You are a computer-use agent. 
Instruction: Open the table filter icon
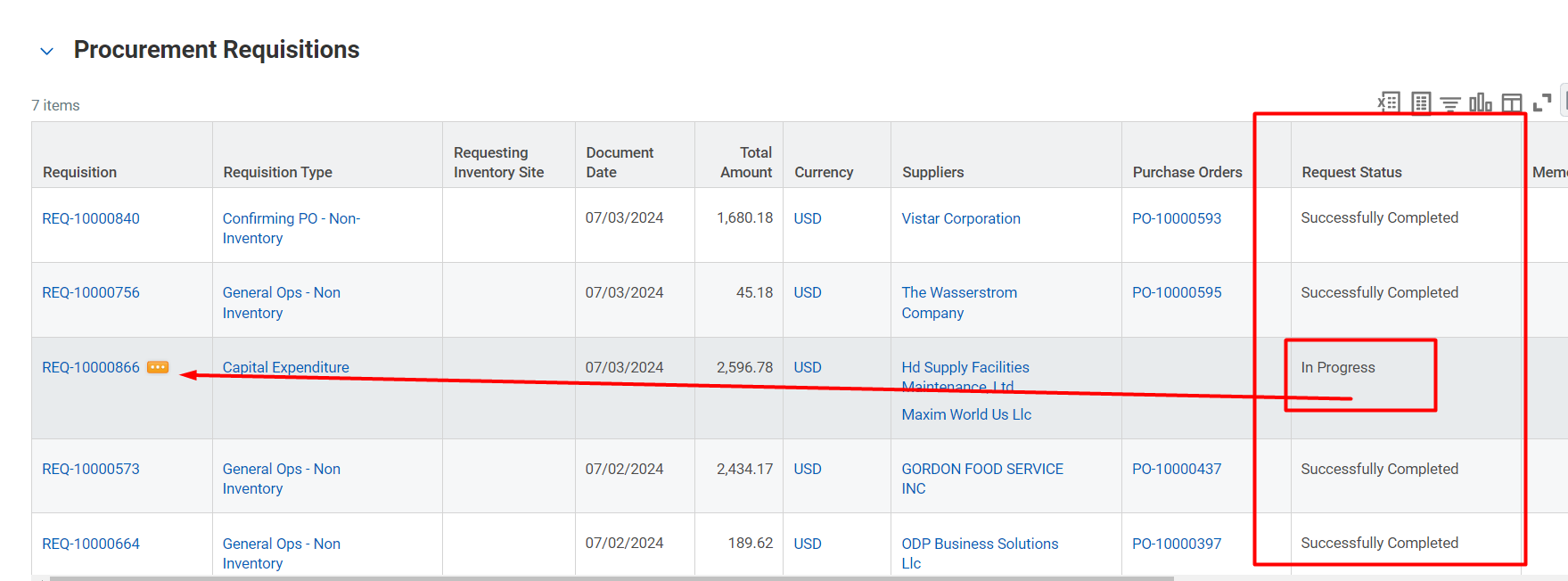1450,104
